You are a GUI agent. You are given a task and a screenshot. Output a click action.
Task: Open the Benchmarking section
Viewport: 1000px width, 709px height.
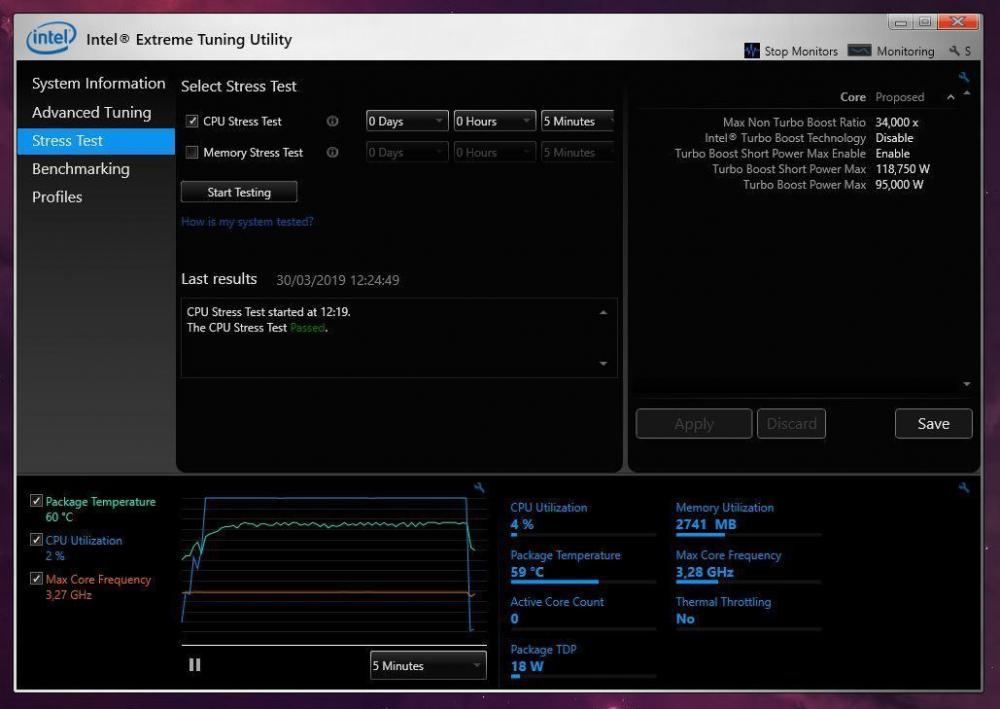80,169
